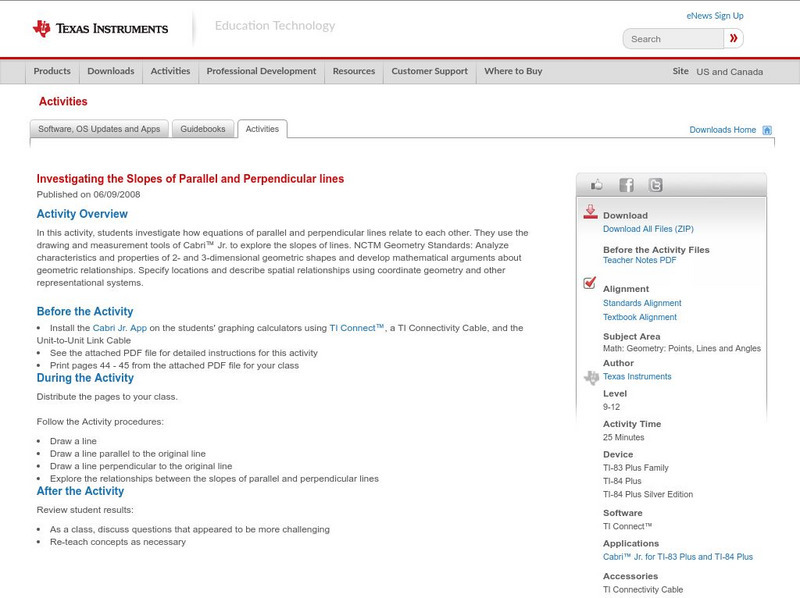Click Texas Instruments author link
This screenshot has height=598, width=800.
click(637, 377)
